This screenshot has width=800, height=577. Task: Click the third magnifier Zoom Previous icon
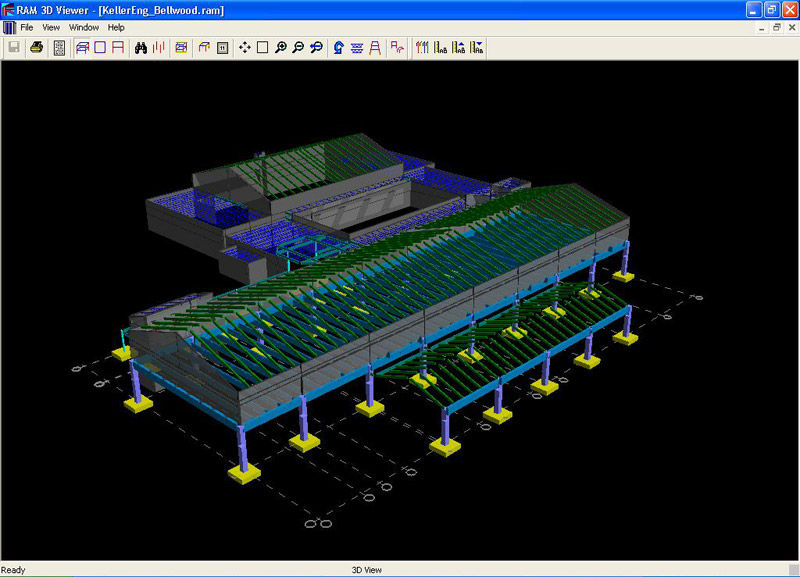[x=316, y=47]
